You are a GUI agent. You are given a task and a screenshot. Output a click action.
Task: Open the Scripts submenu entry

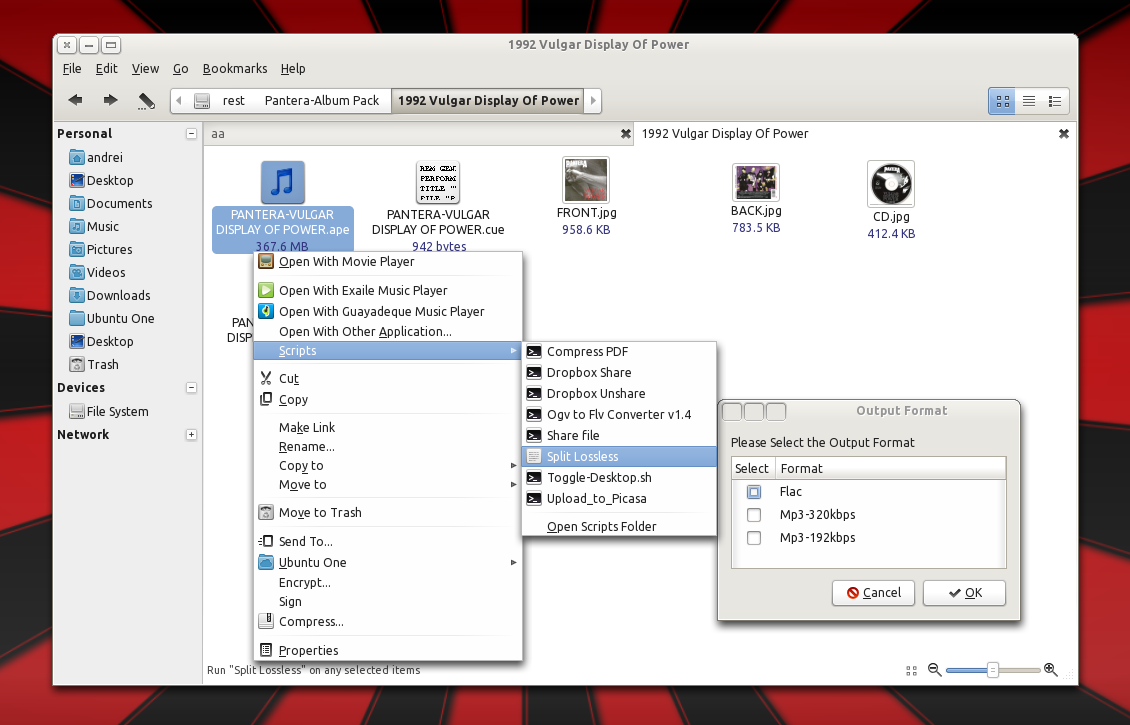click(x=388, y=351)
